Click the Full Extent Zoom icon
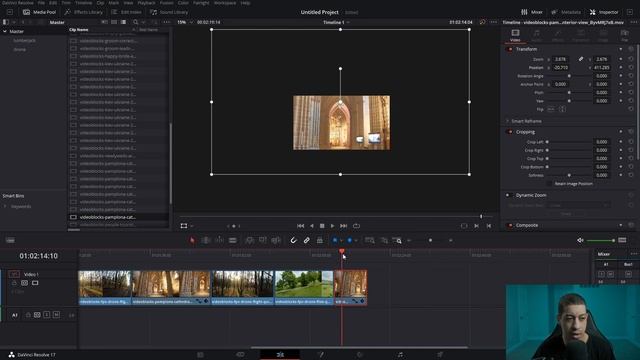 370,240
